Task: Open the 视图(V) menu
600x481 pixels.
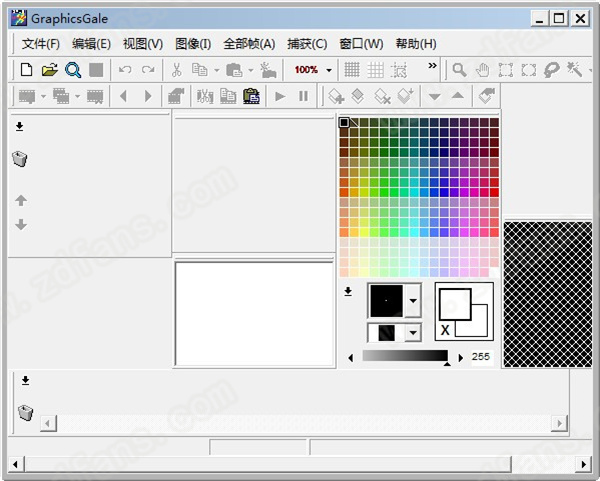Action: click(x=143, y=44)
